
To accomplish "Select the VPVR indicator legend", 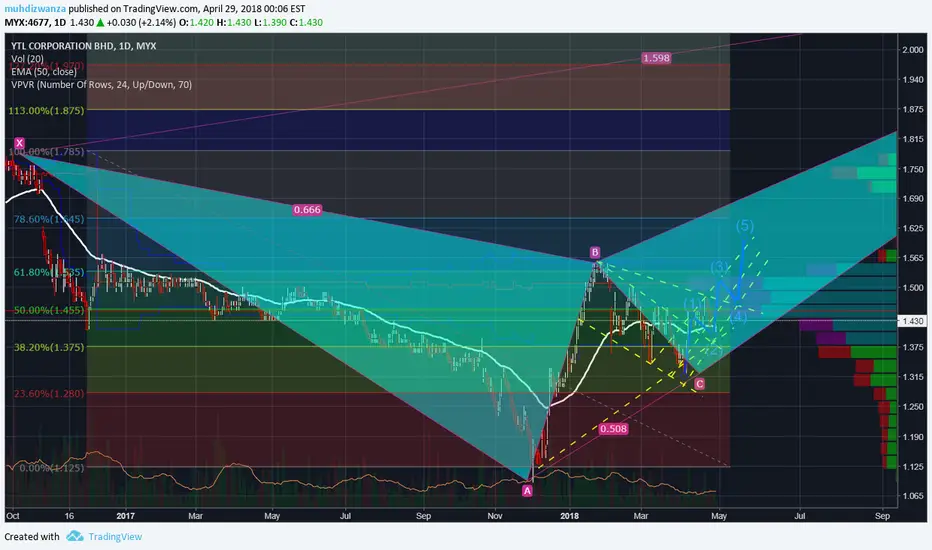I will 102,85.
